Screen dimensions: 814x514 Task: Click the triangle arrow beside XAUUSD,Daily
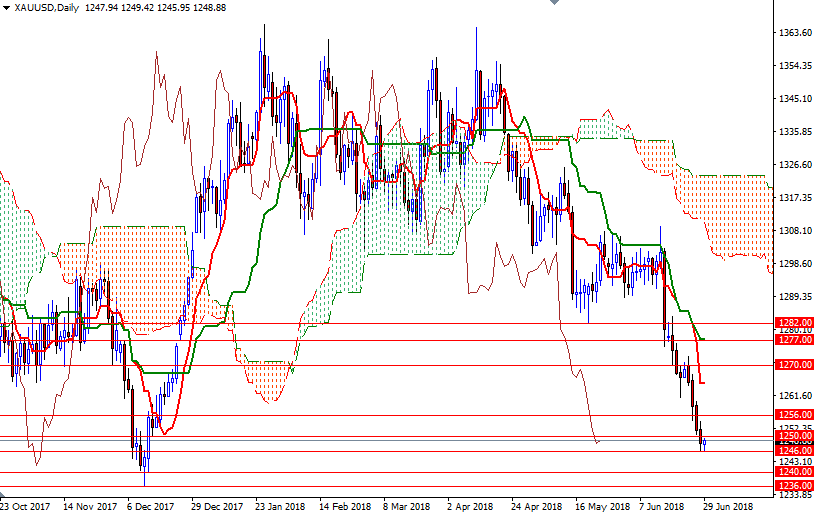coord(6,7)
